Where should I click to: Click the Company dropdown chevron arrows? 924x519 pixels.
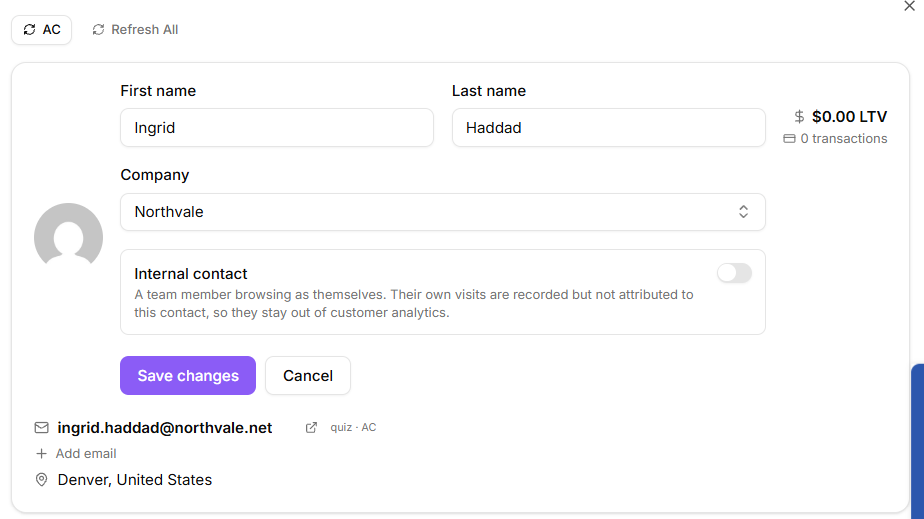pyautogui.click(x=744, y=211)
